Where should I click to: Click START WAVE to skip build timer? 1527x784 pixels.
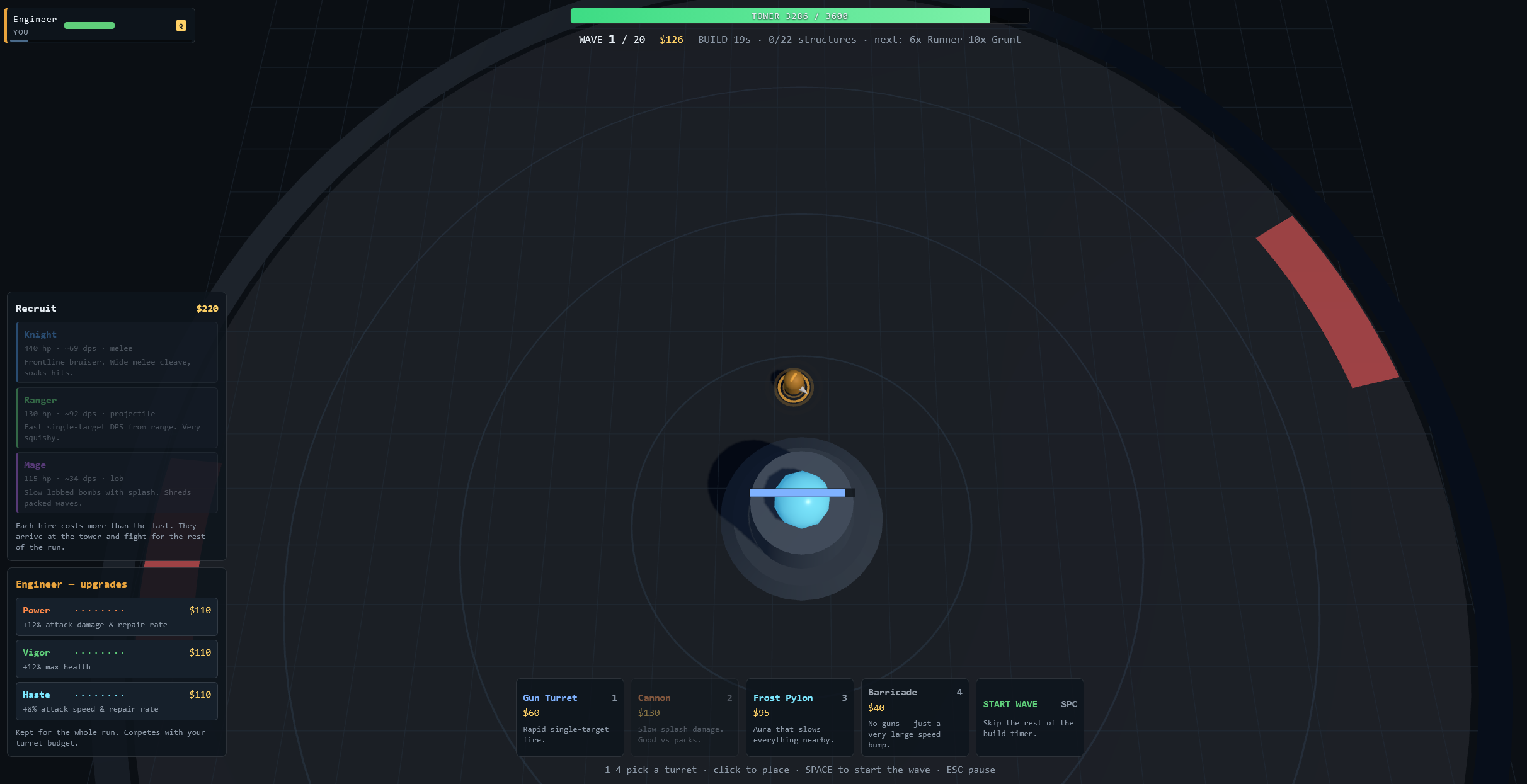tap(1030, 718)
